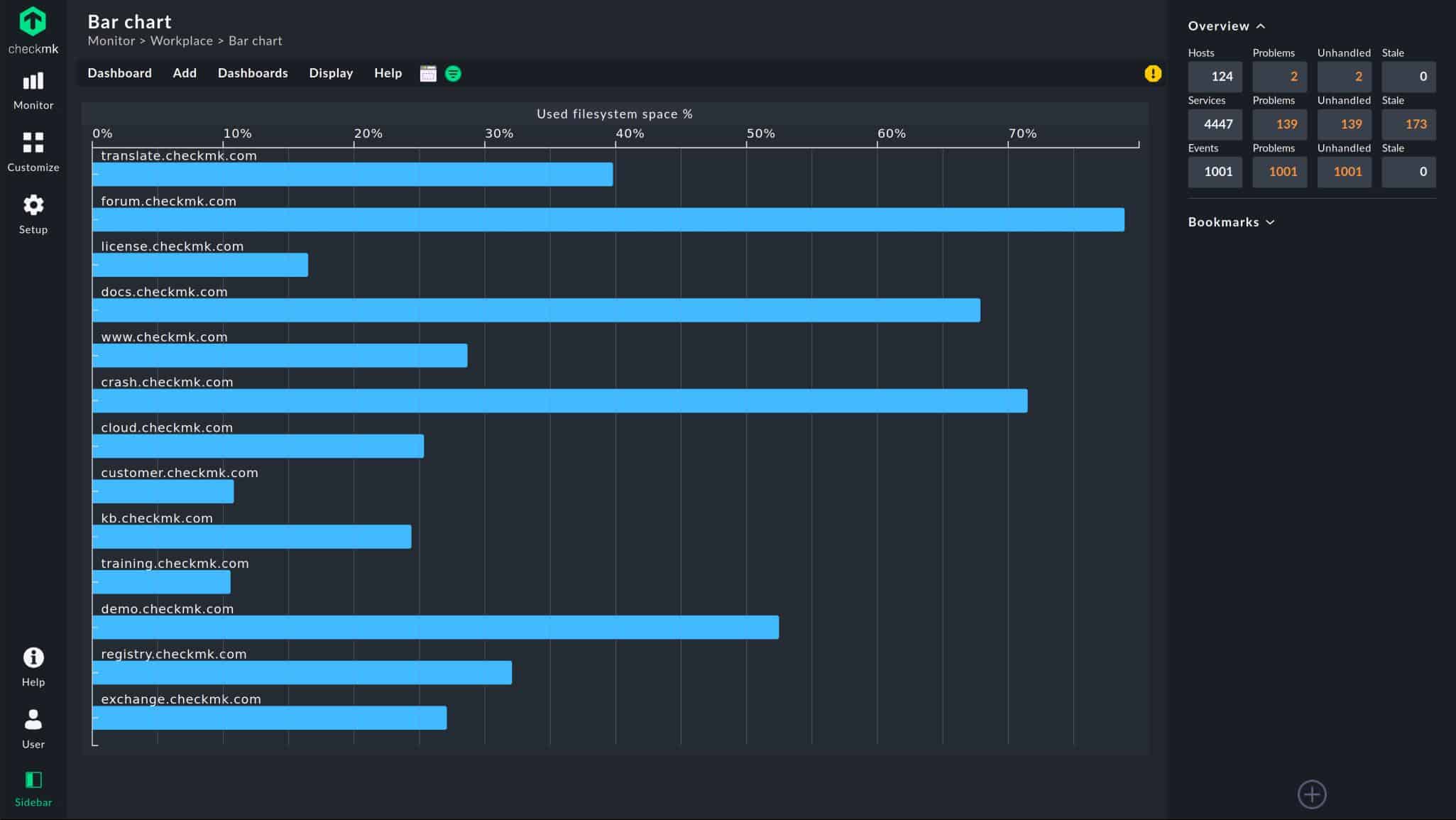
Task: Click Hosts Problems count 2
Action: tap(1279, 77)
